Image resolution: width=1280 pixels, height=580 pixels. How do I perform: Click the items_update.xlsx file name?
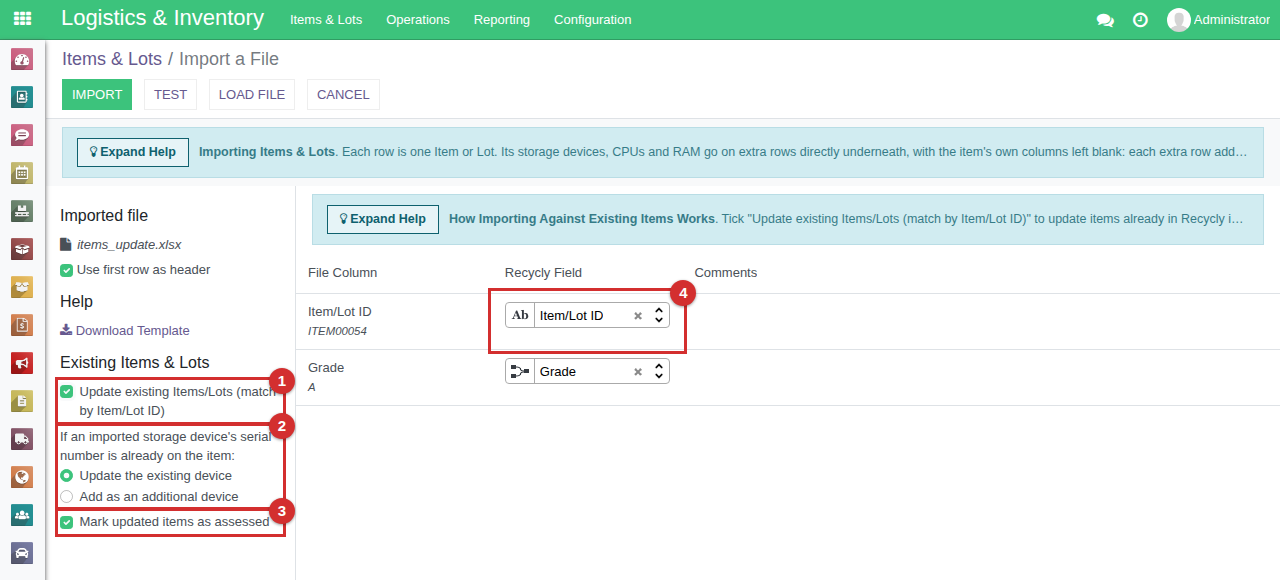(129, 244)
